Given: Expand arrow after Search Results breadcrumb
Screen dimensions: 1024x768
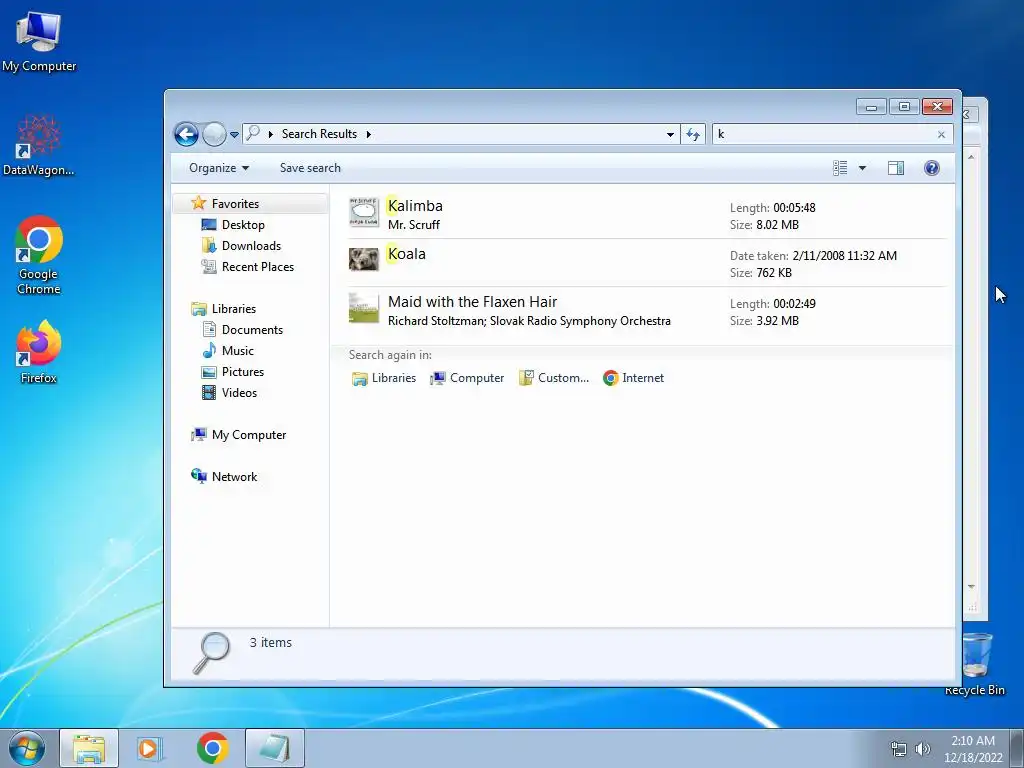Looking at the screenshot, I should [368, 135].
